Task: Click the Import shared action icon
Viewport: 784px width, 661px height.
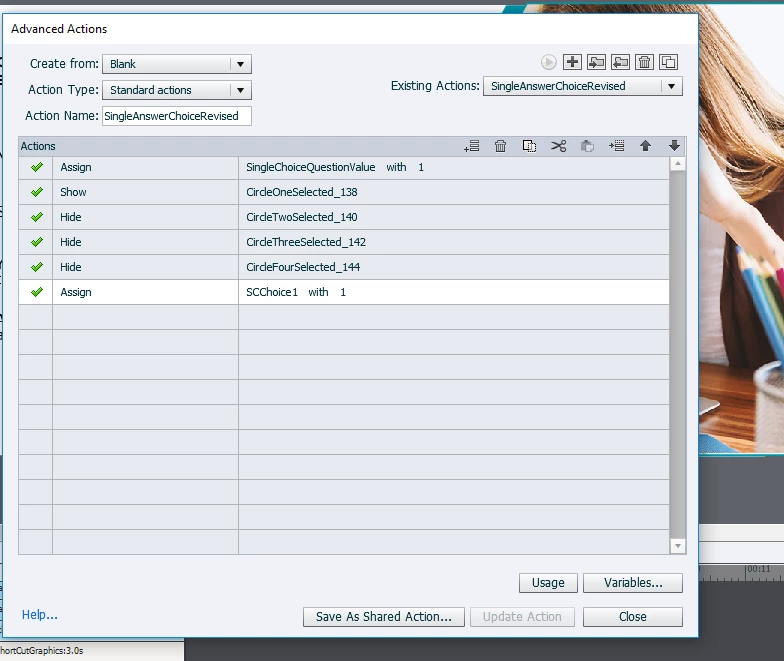Action: [596, 62]
